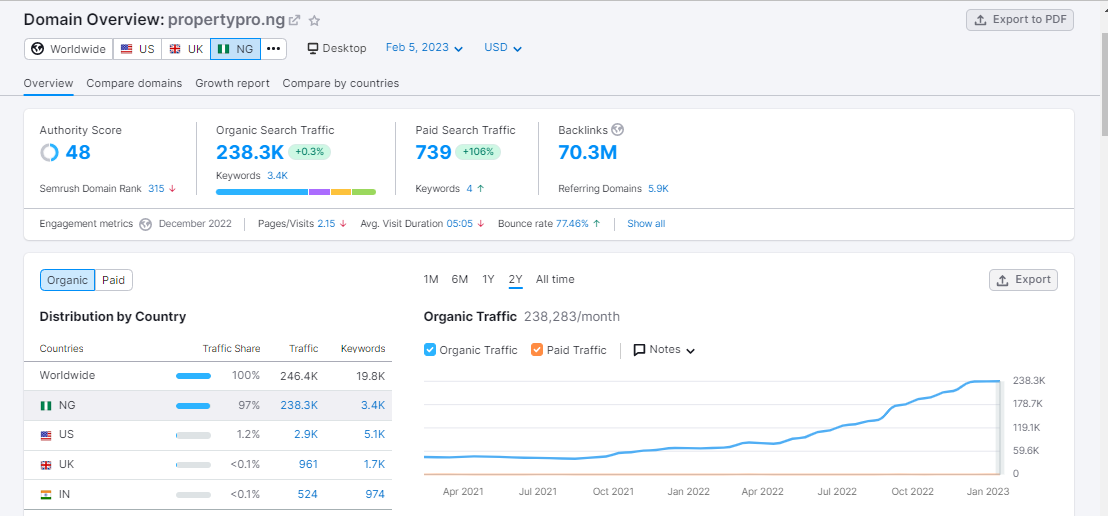Click the Desktop monitor icon
1108x516 pixels.
[313, 48]
